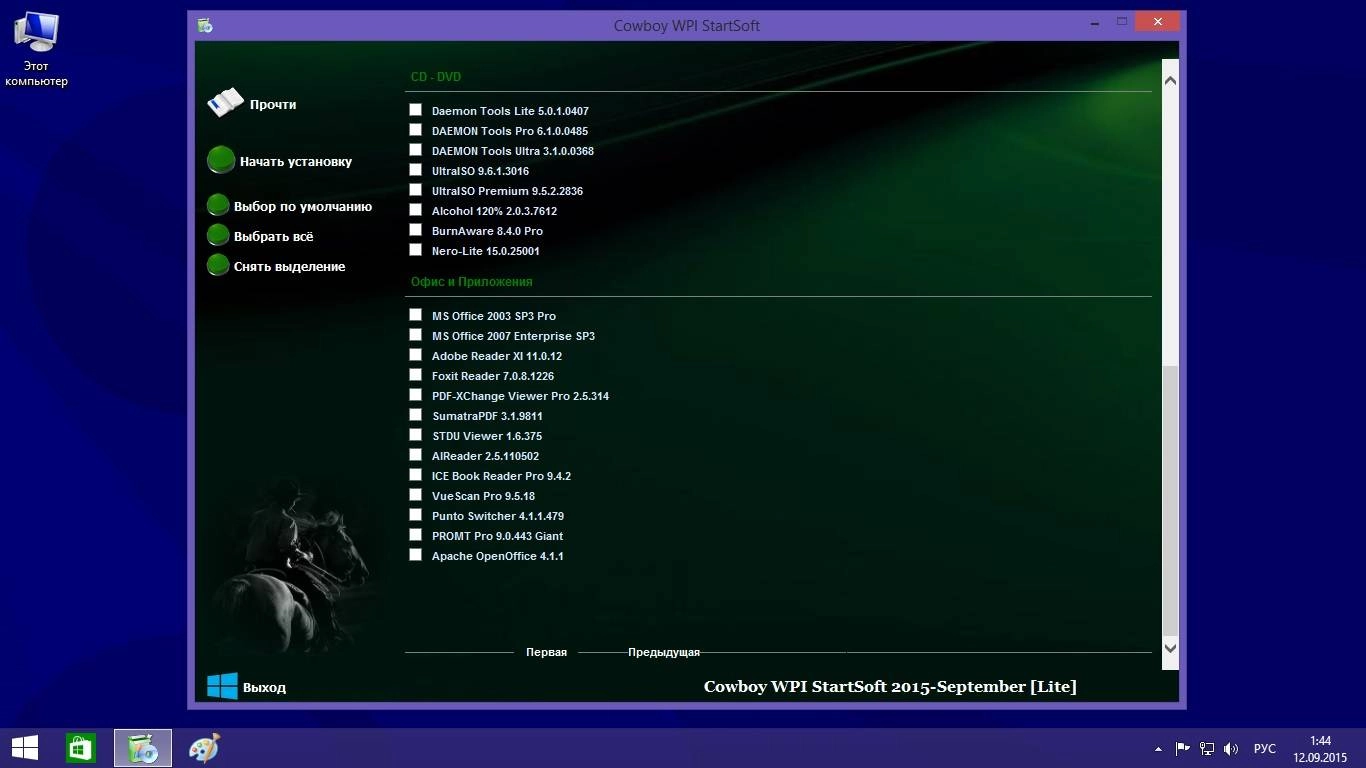Check DAEMON Tools Pro 6.1.0.0485
The image size is (1366, 768).
(x=415, y=130)
